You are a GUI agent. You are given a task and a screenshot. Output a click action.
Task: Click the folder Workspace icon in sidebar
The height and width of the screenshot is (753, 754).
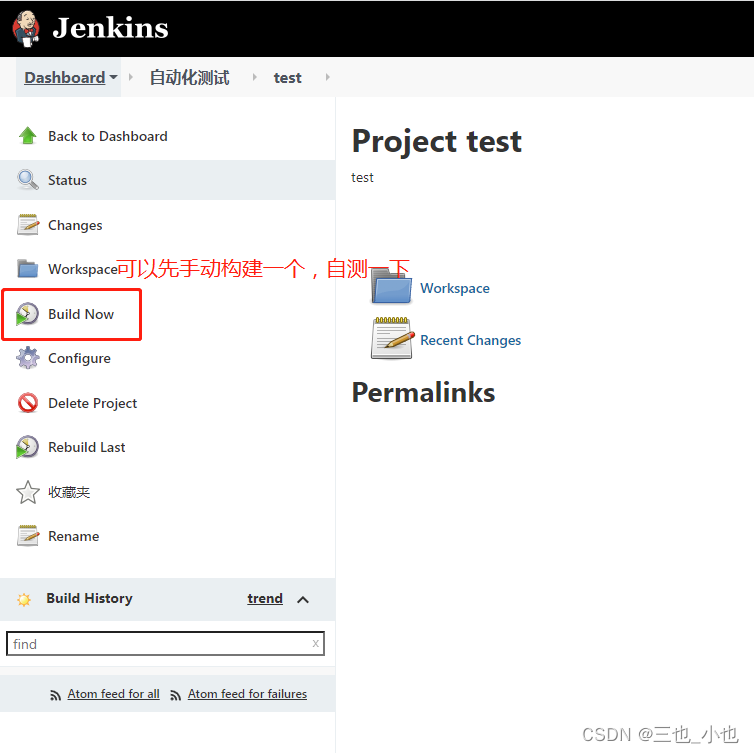click(28, 268)
